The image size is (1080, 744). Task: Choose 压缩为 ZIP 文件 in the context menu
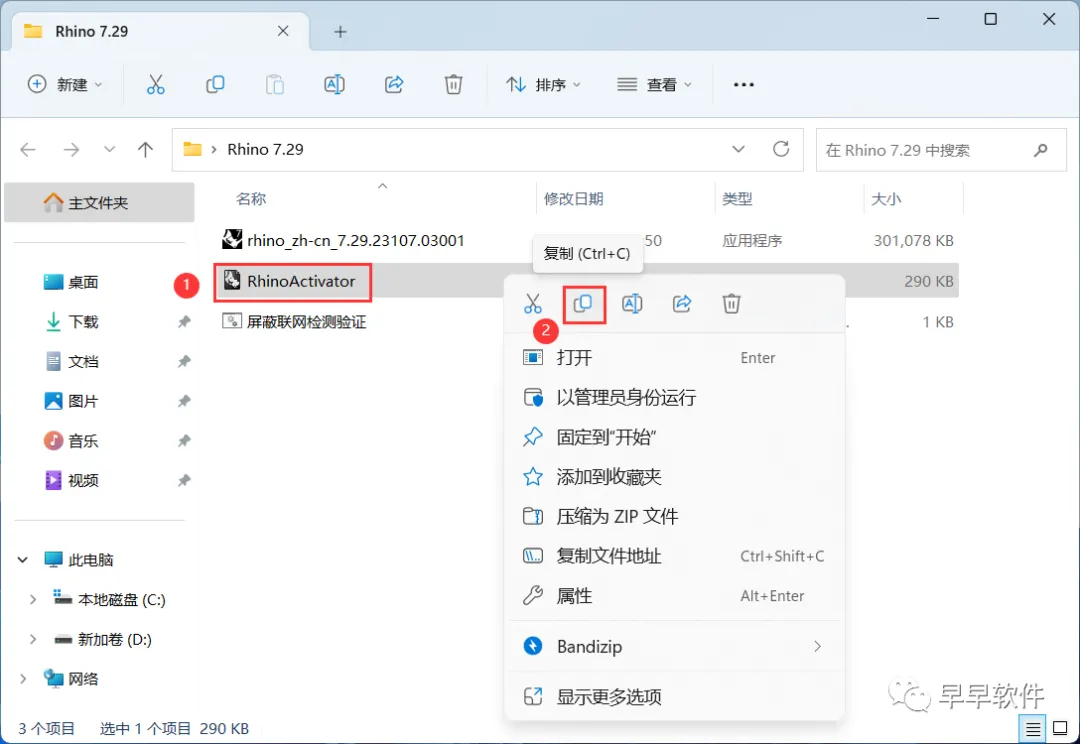coord(674,517)
